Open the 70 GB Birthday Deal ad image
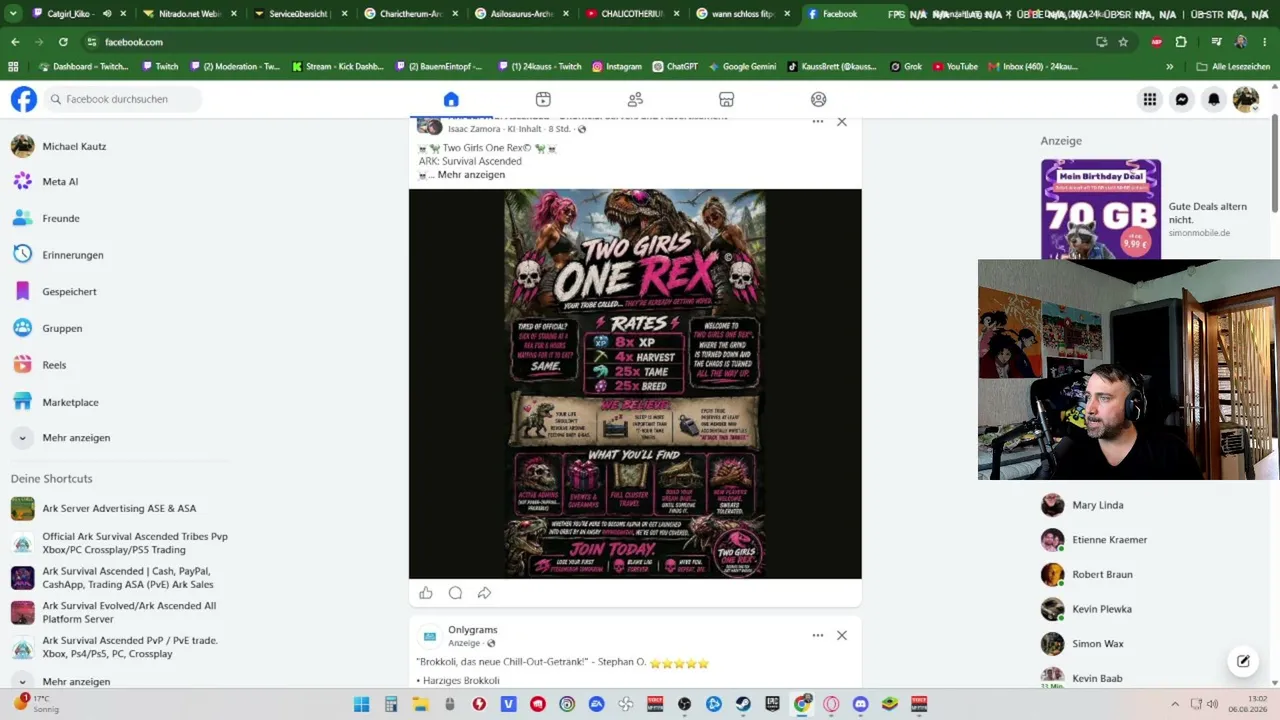The height and width of the screenshot is (720, 1280). [1100, 209]
